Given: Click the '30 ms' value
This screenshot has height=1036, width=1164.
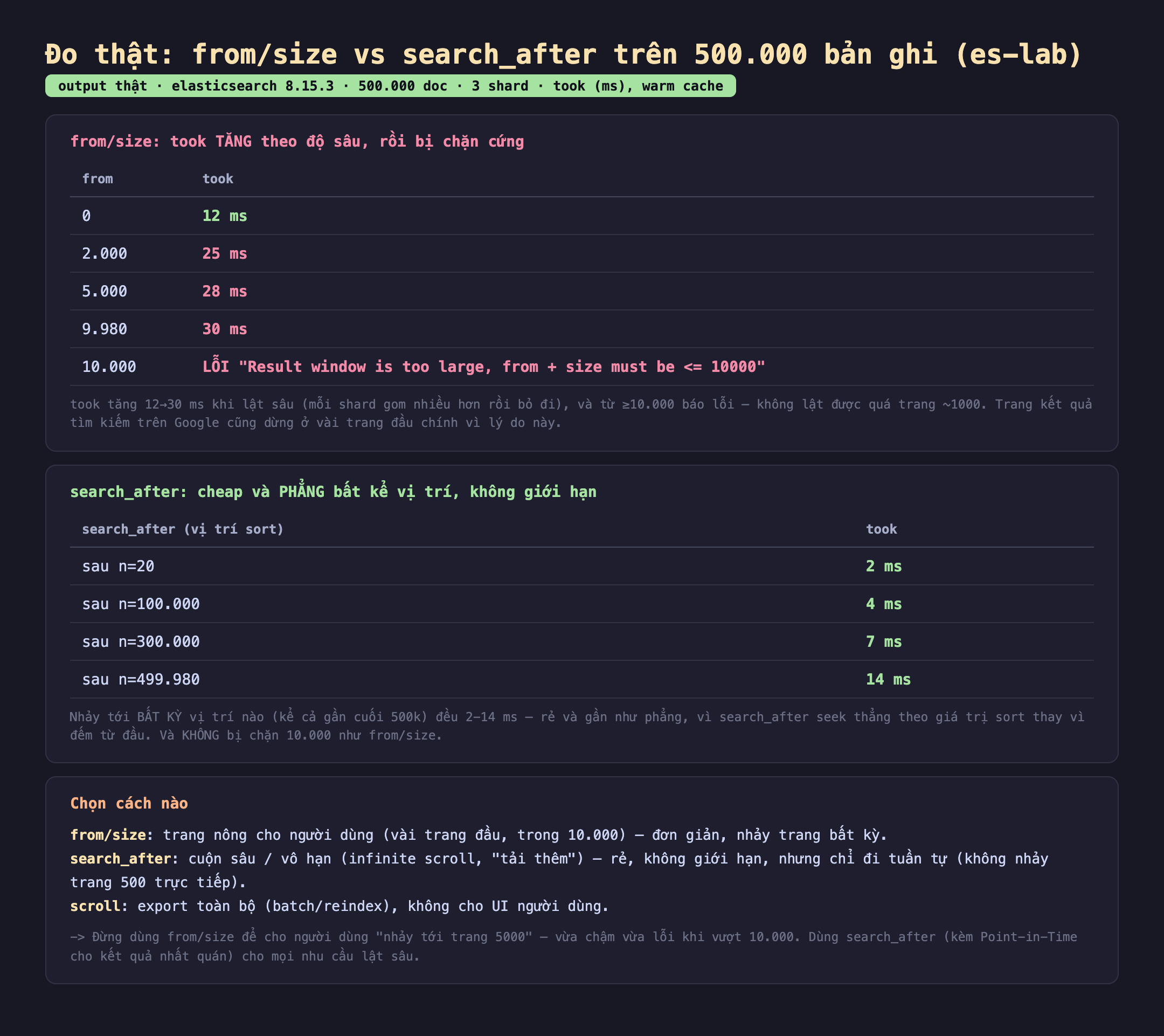Looking at the screenshot, I should tap(224, 329).
